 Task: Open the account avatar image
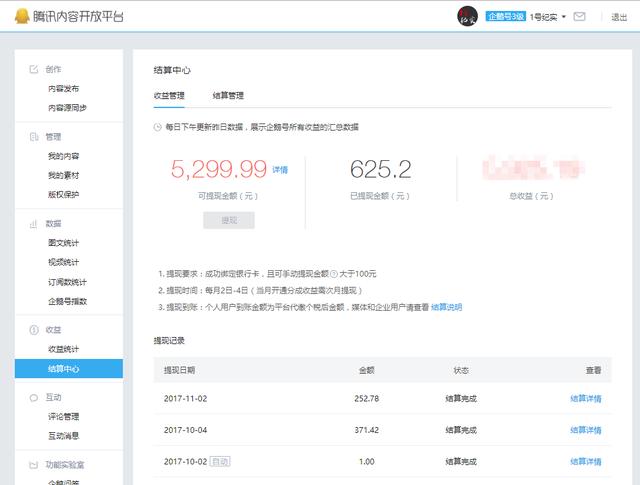coord(467,16)
